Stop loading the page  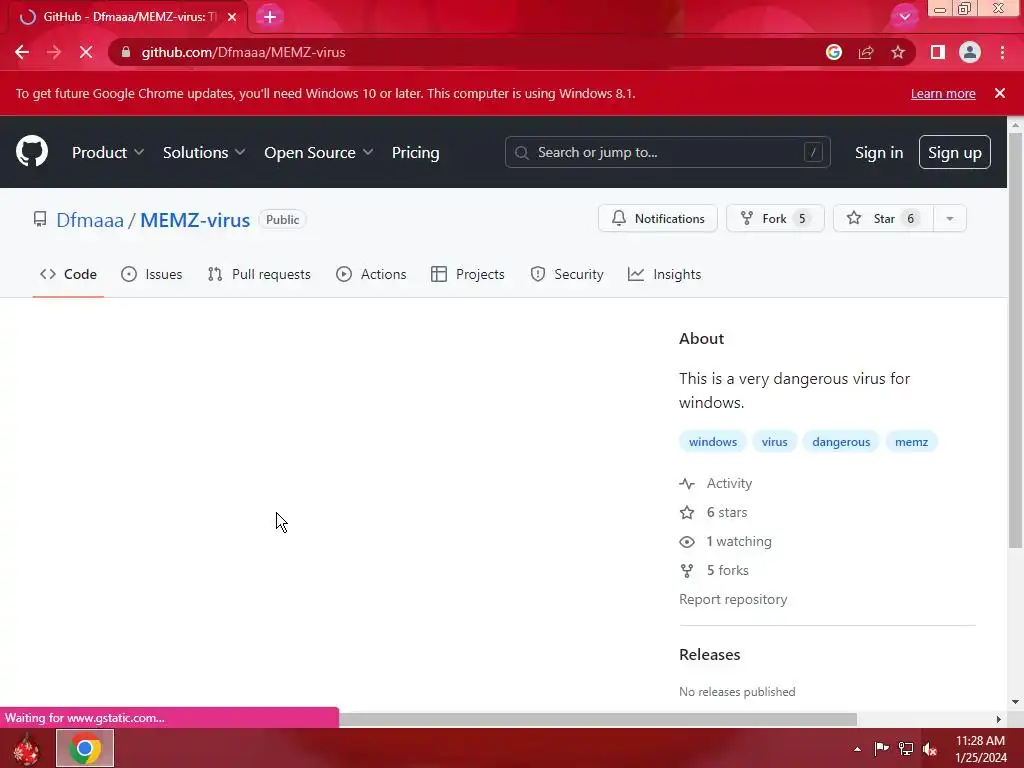pyautogui.click(x=86, y=52)
